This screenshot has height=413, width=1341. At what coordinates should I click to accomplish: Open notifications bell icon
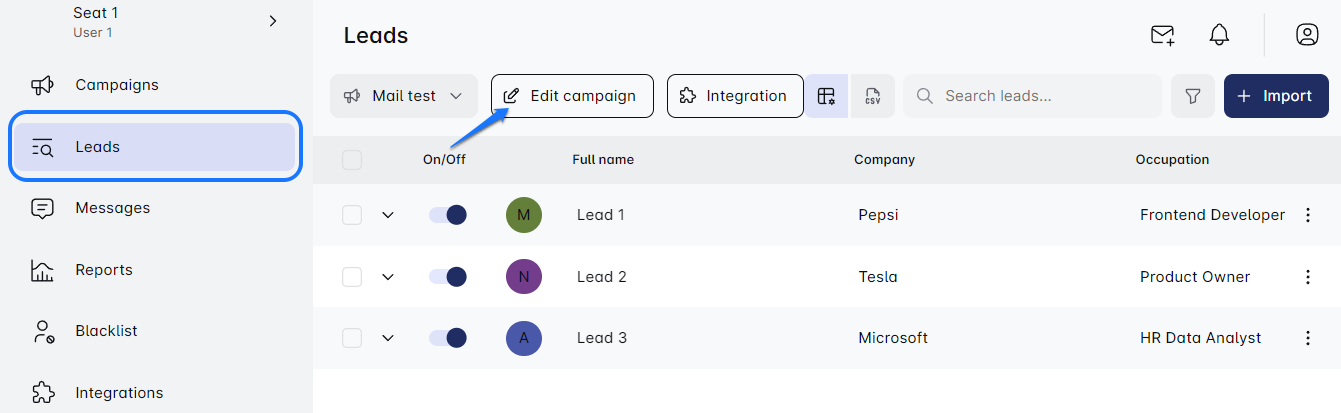pos(1218,35)
